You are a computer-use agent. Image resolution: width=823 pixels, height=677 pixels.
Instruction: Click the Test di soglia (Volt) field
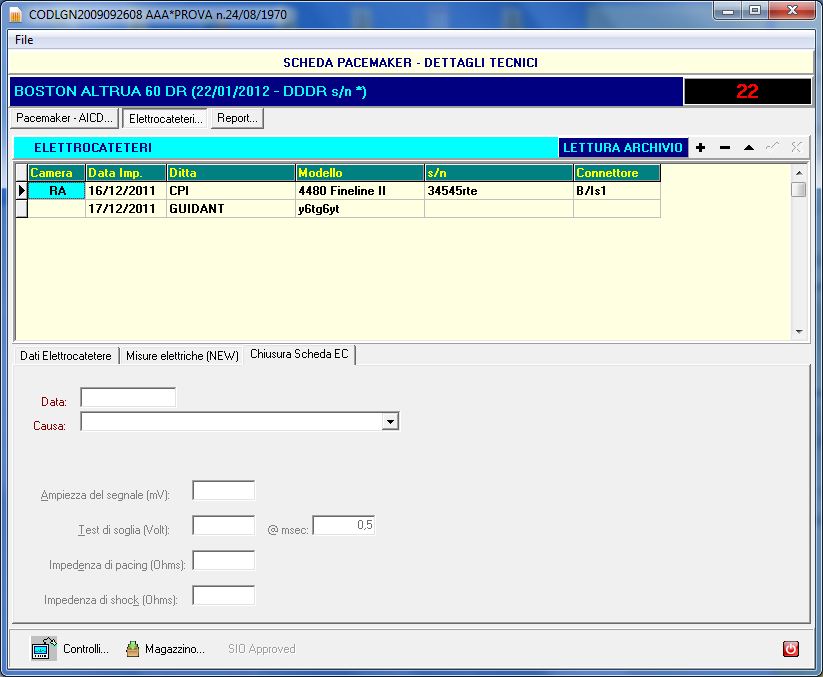coord(224,525)
